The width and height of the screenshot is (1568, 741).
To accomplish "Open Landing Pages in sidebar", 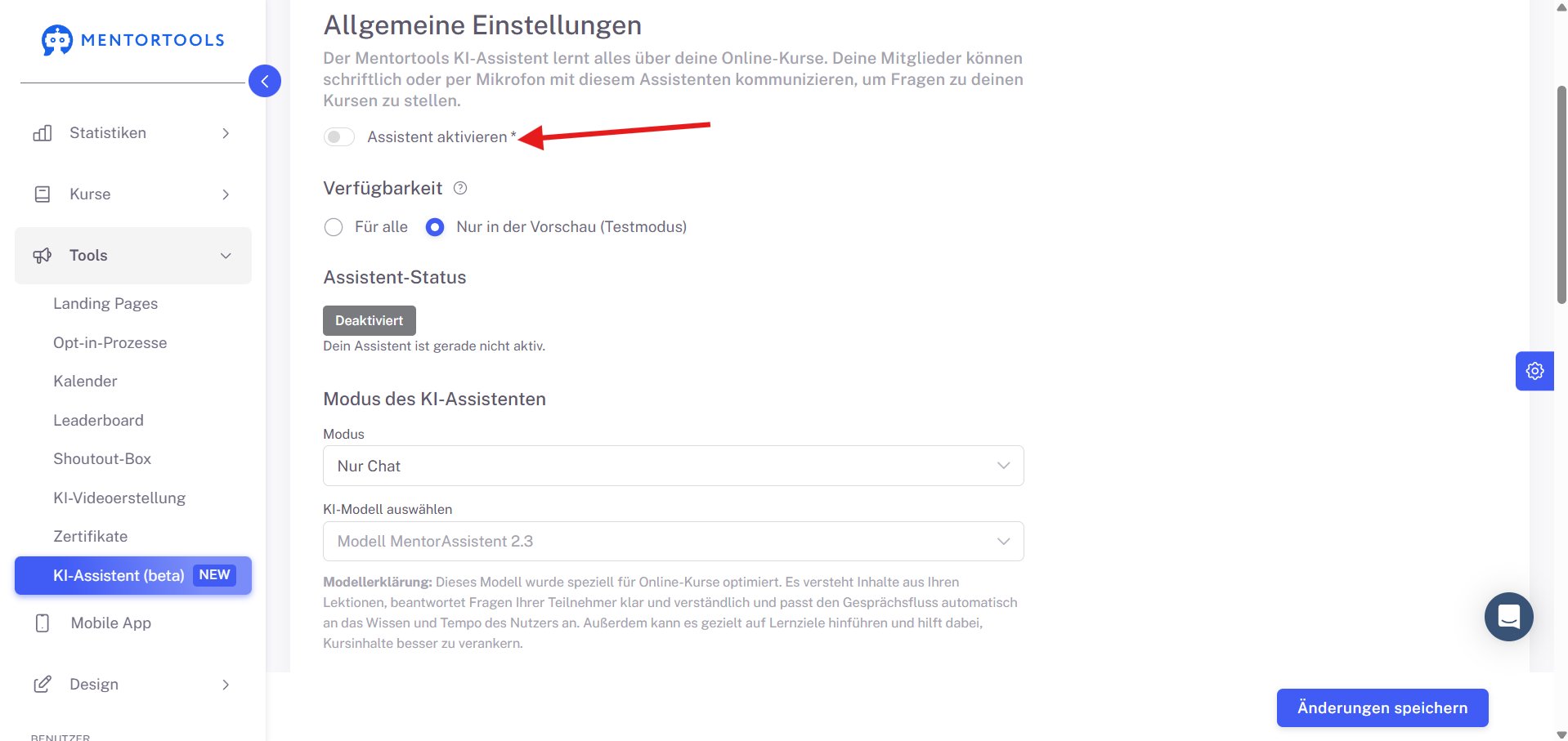I will point(105,304).
